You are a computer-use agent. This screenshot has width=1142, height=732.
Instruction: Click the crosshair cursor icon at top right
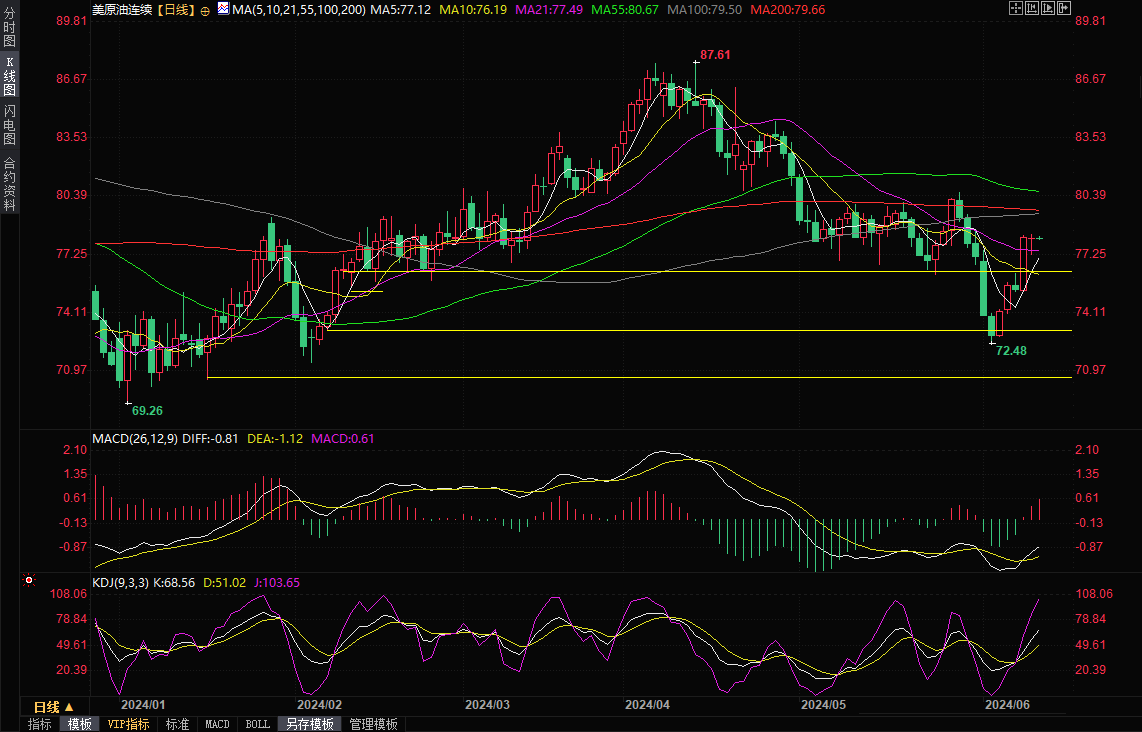[x=1015, y=9]
